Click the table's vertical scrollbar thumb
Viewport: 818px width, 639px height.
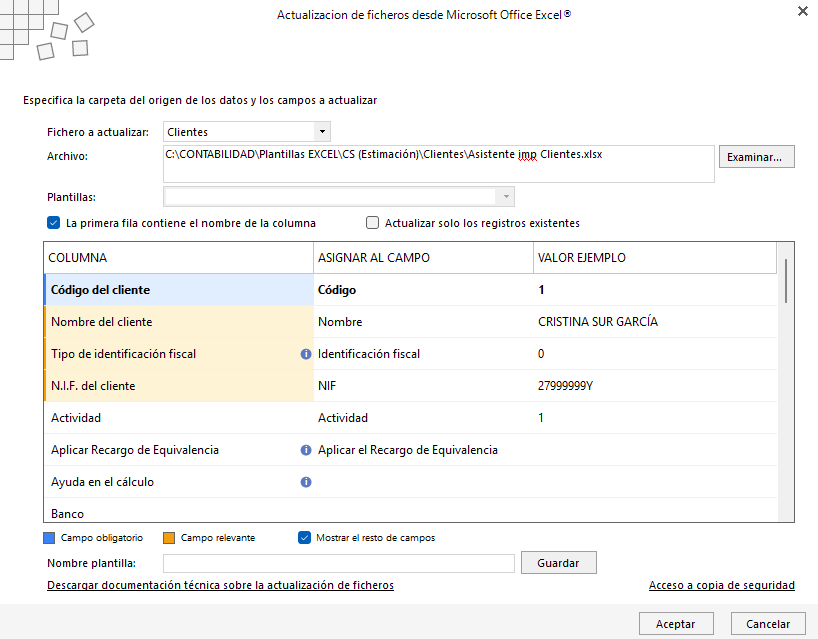tap(786, 281)
